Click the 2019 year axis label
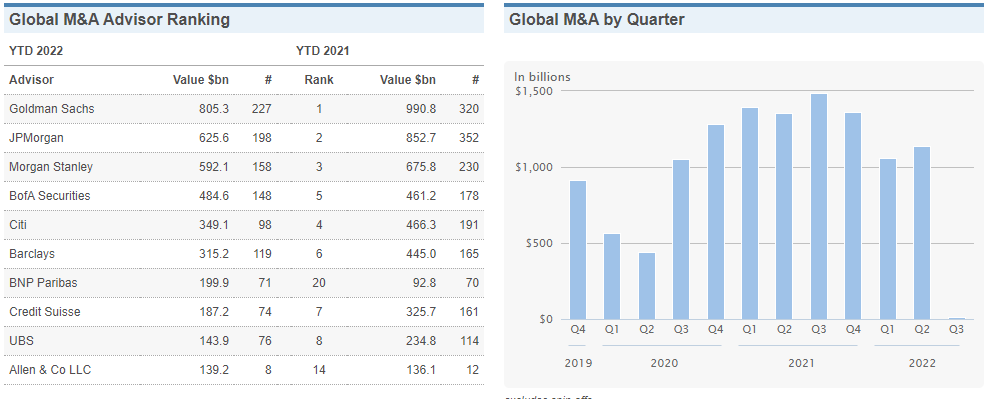 (x=578, y=363)
